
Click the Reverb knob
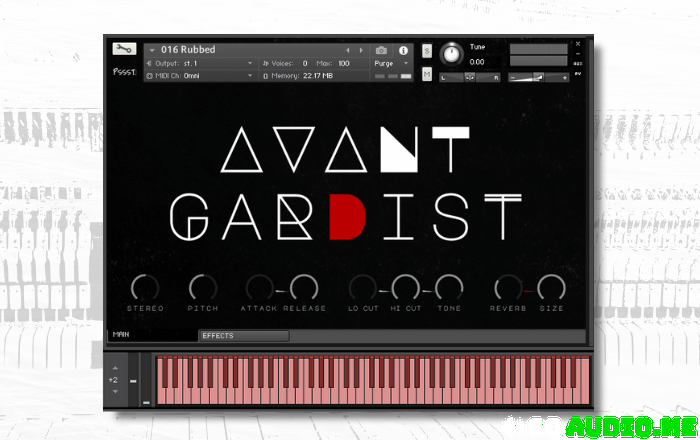coord(507,287)
